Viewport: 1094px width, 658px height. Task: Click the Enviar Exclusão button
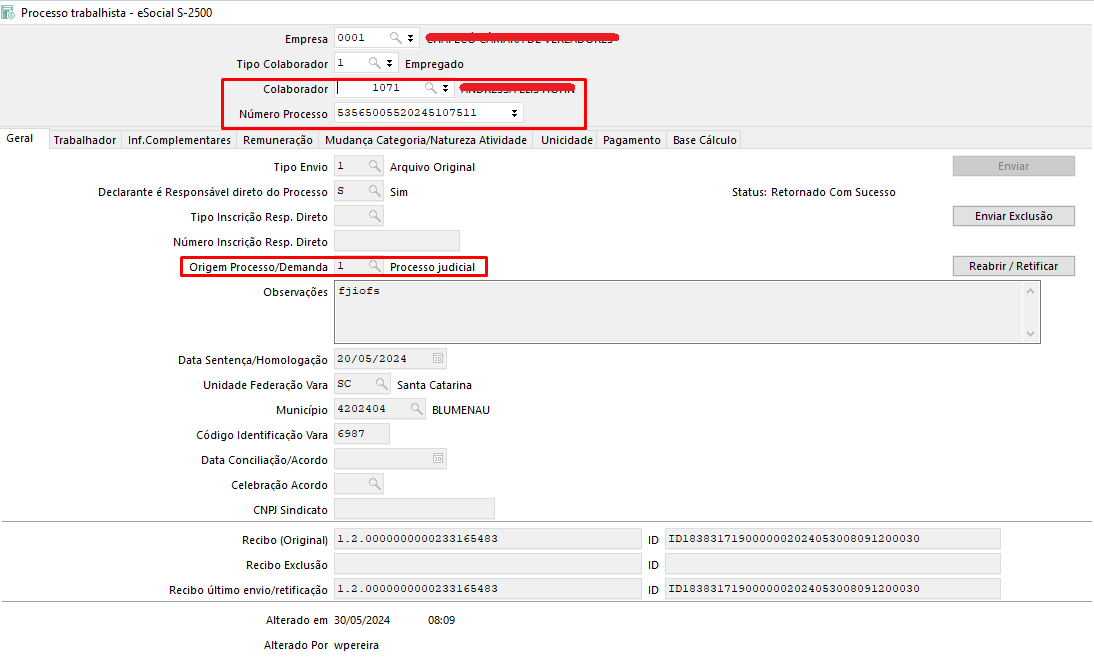pos(1014,216)
